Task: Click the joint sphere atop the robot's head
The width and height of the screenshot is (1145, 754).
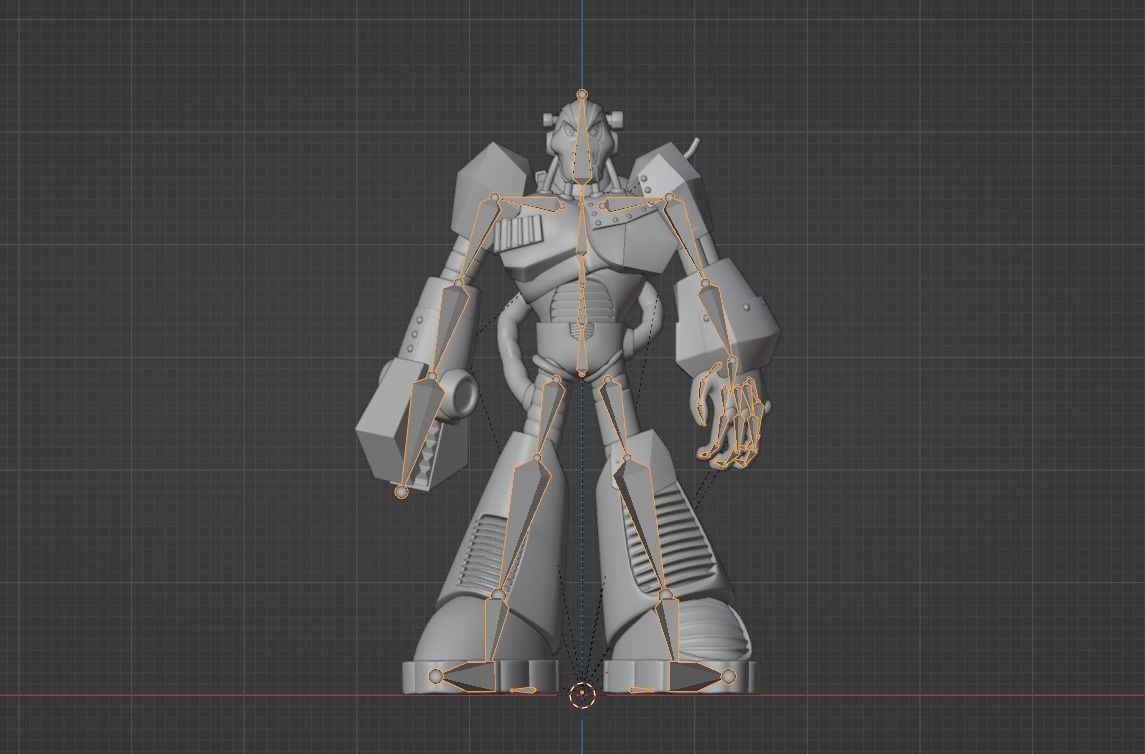Action: point(582,94)
